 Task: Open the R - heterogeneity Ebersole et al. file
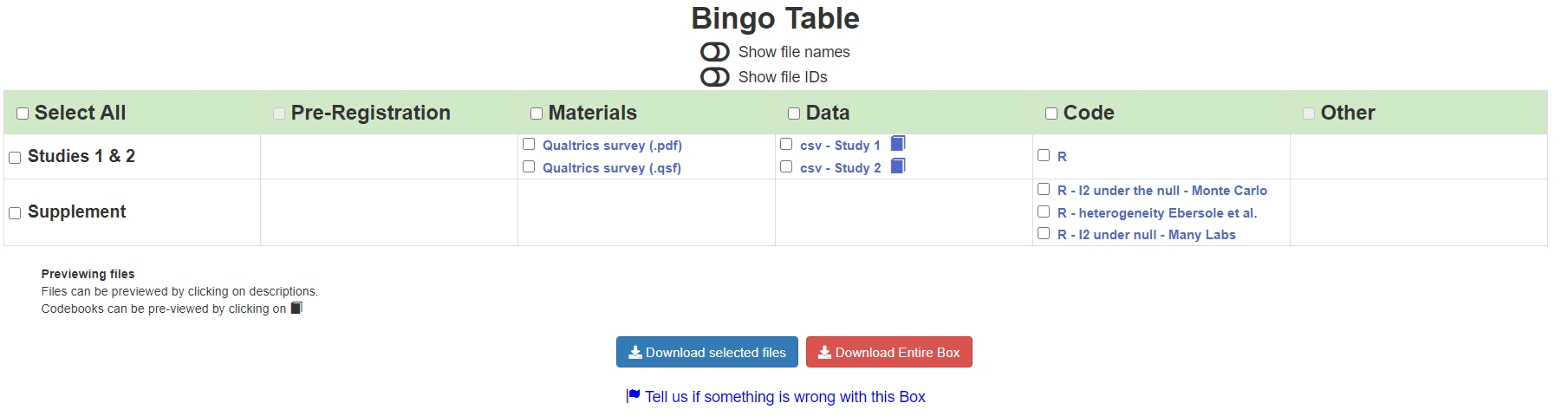click(x=1157, y=213)
